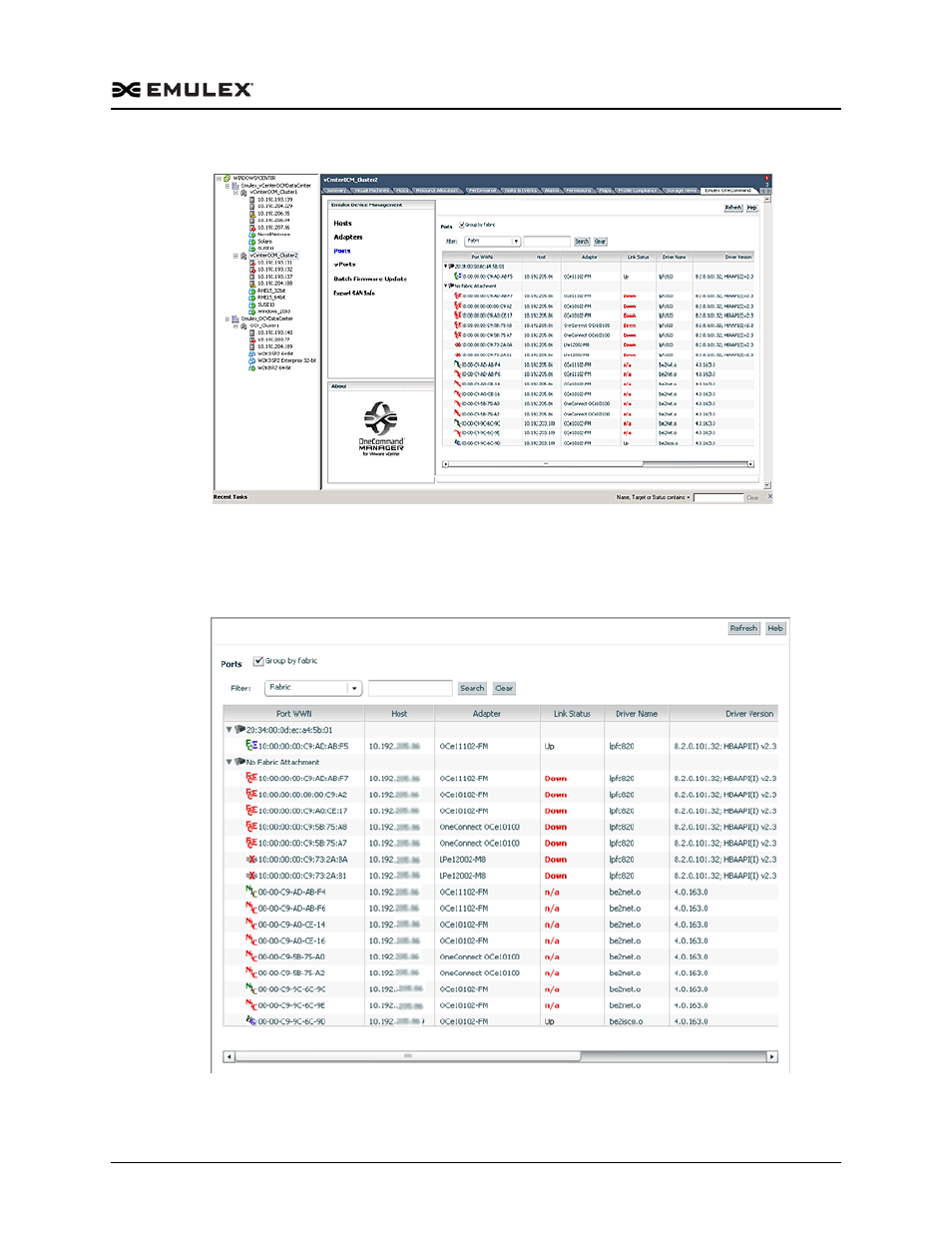Click the NIC icon for 00-00-C9-9C-6C-9C
This screenshot has height=1233, width=952.
point(251,989)
